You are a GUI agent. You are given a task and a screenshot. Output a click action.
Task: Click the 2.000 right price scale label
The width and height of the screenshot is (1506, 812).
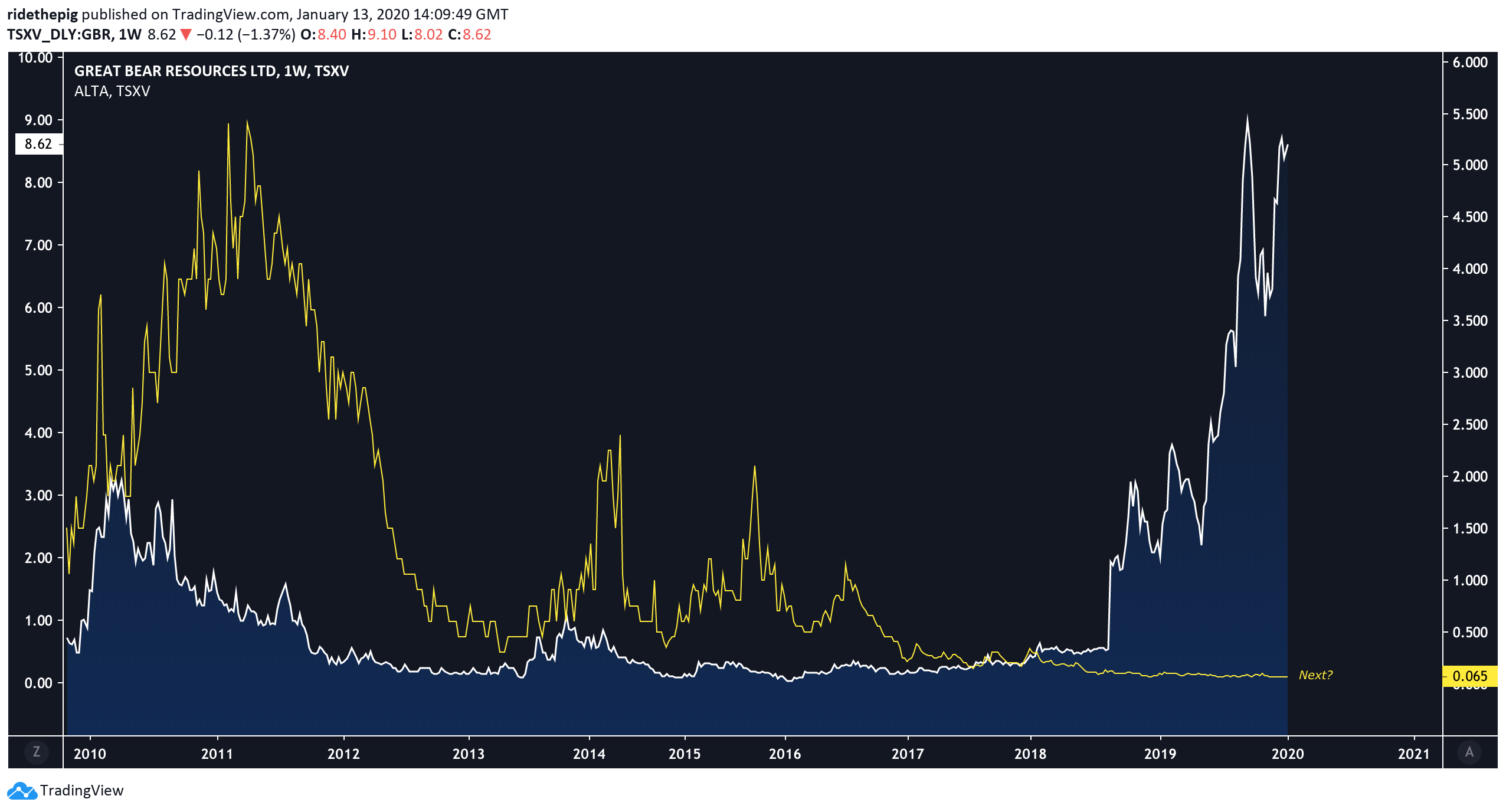point(1470,476)
